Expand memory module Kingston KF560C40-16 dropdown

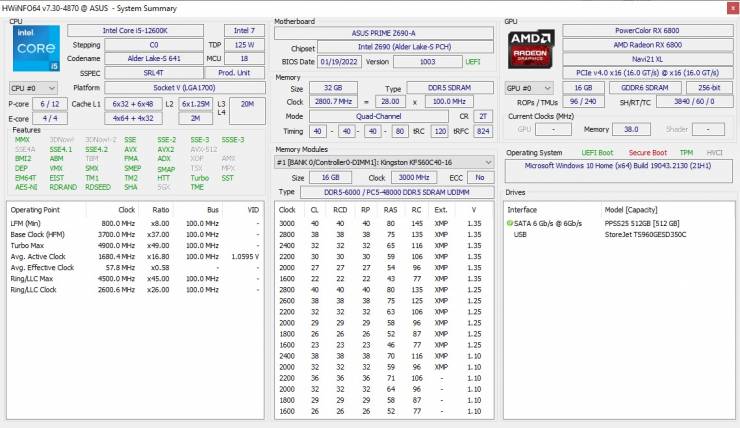pos(488,162)
